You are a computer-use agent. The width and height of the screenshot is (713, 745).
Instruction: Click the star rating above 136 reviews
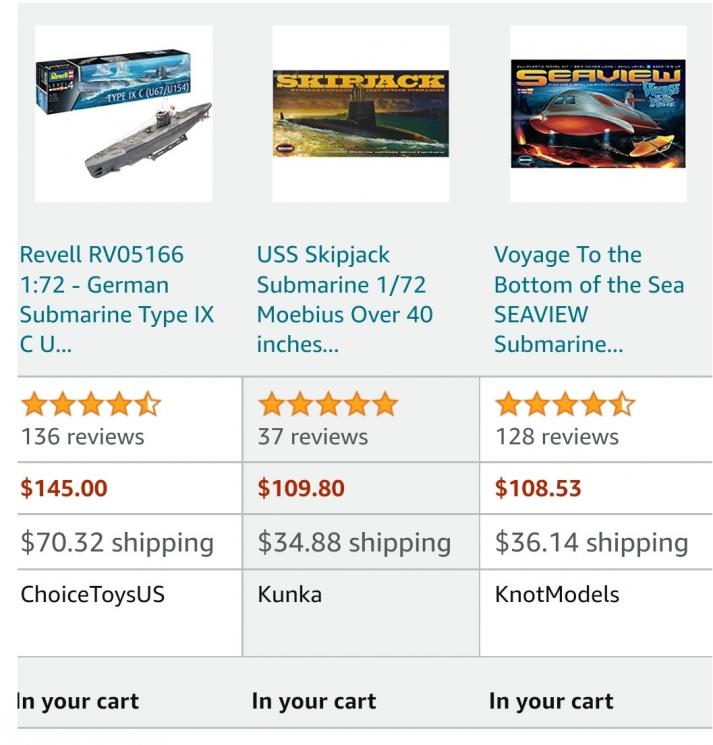click(90, 404)
